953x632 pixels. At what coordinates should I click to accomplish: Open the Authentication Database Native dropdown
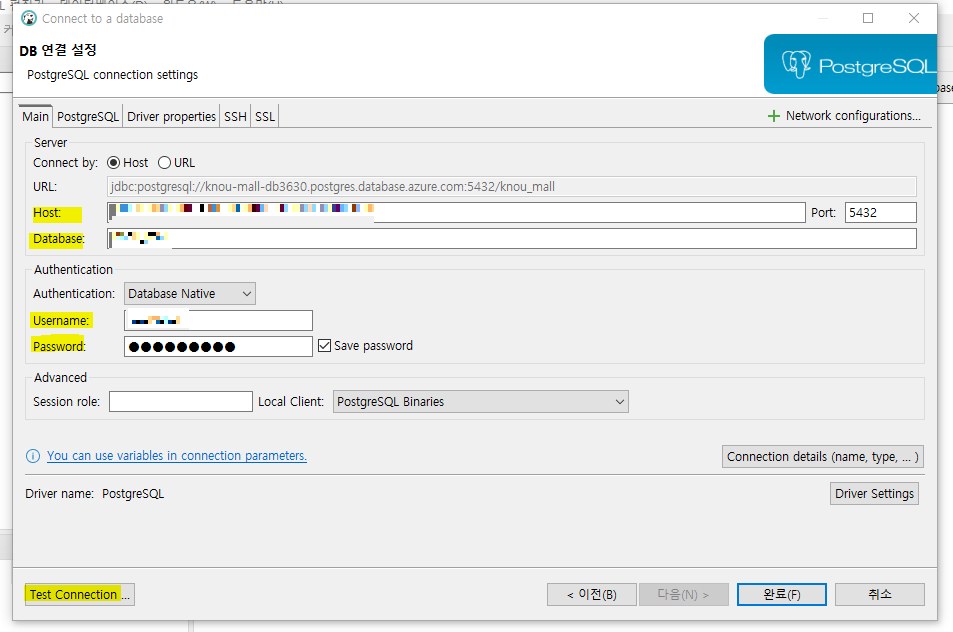(190, 294)
